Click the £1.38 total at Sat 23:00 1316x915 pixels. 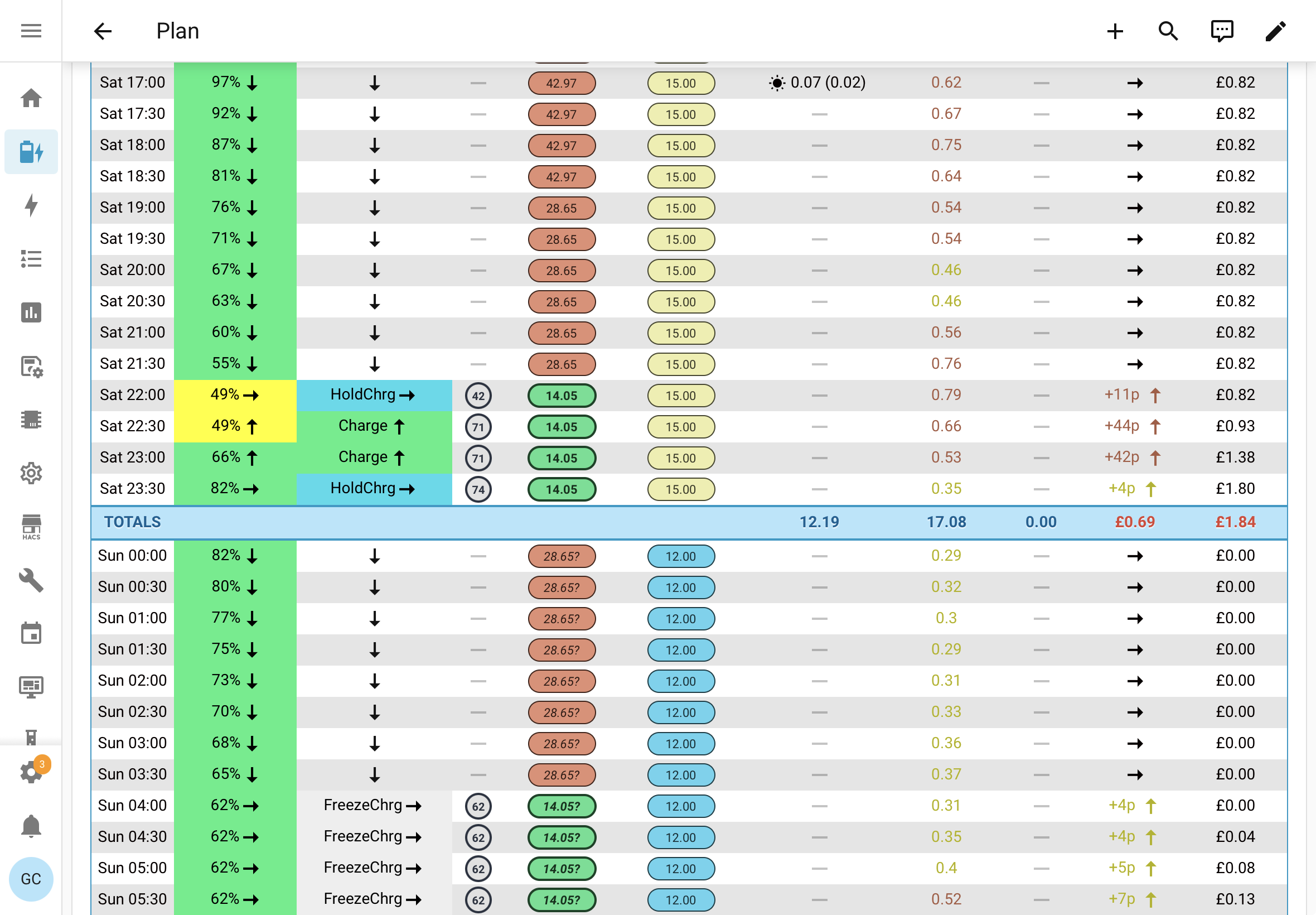point(1235,458)
